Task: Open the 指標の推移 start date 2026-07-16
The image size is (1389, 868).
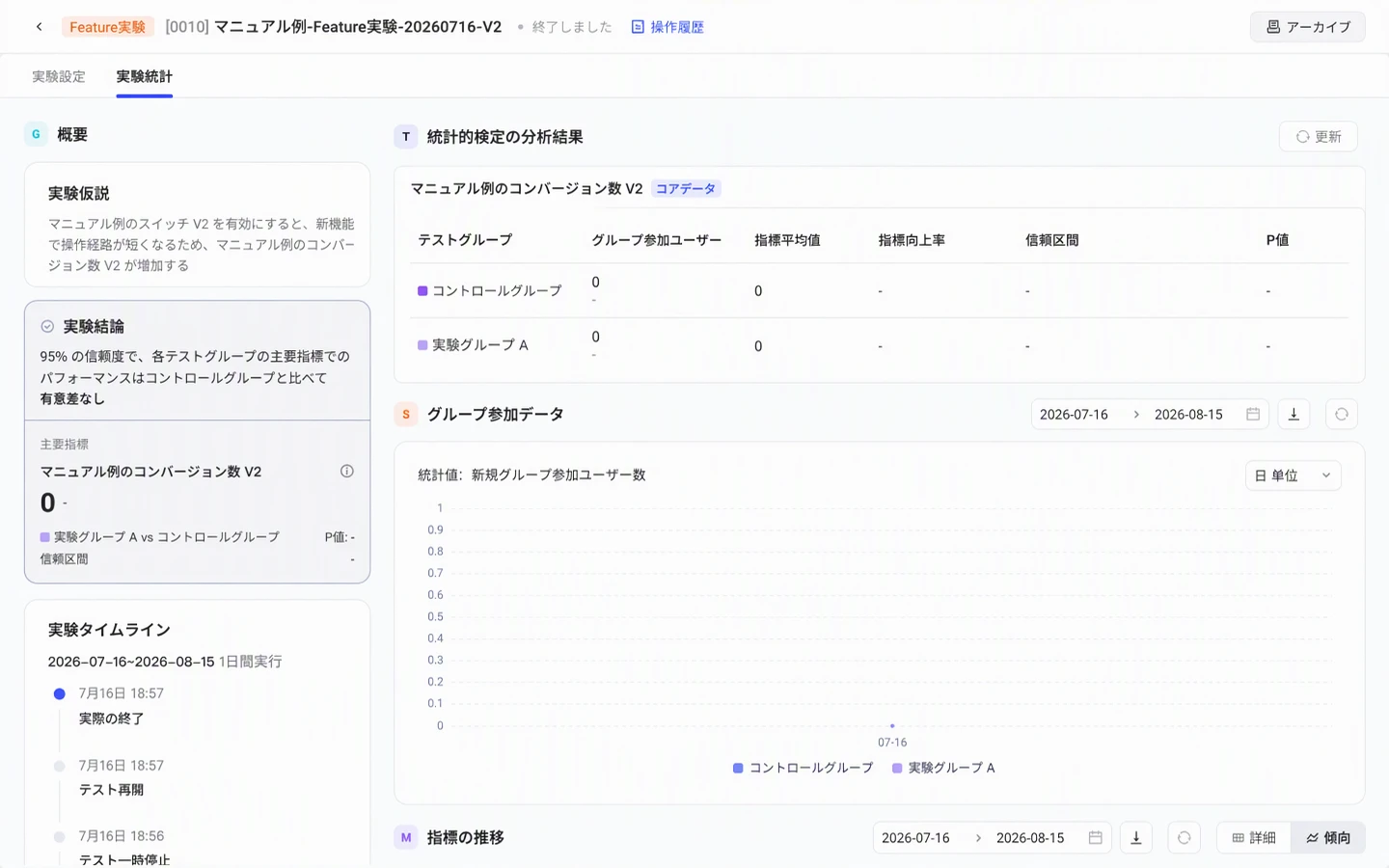Action: coord(915,838)
